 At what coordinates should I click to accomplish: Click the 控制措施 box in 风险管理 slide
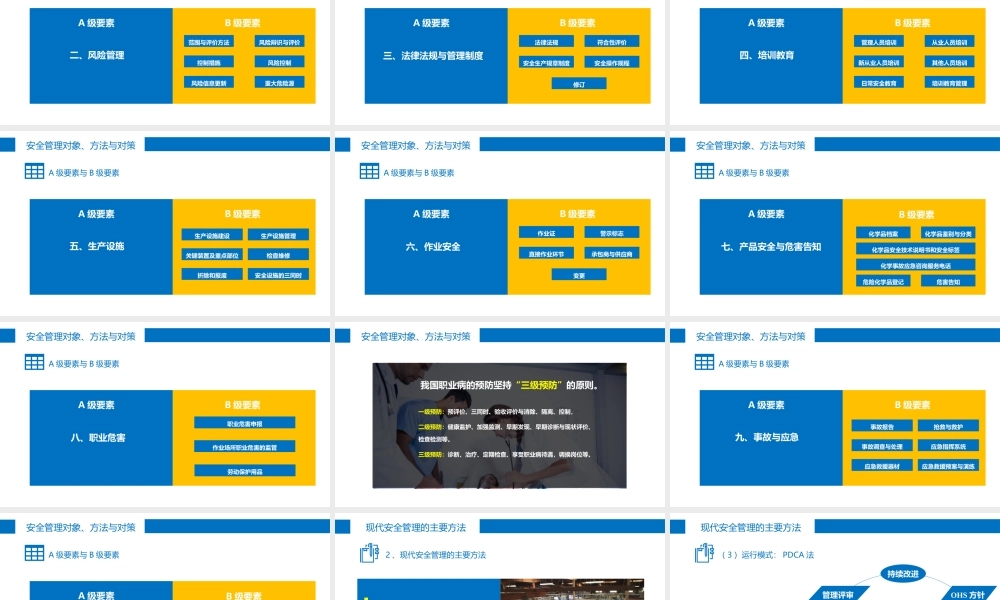209,62
